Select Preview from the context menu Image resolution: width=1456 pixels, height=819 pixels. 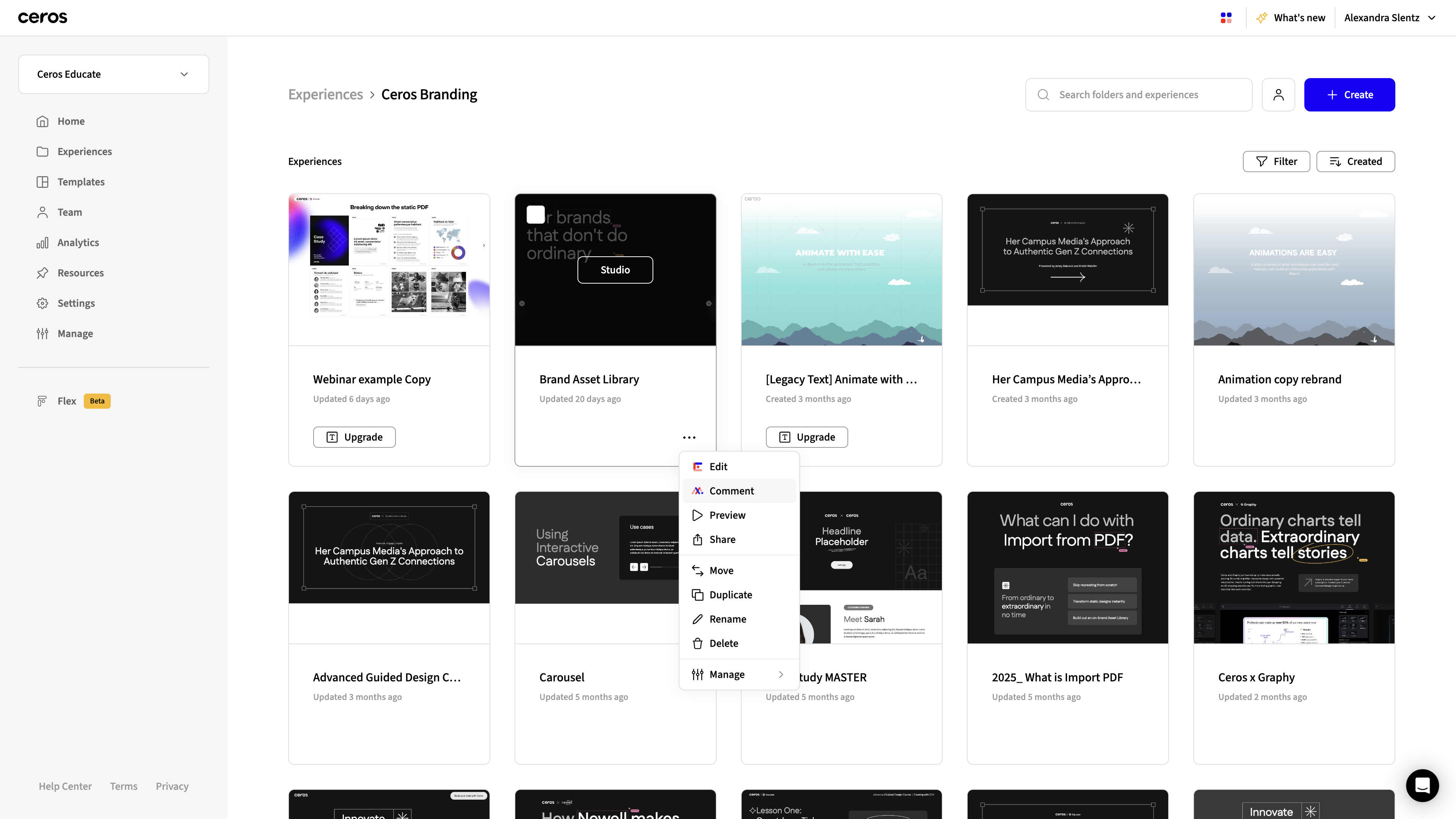tap(739, 516)
